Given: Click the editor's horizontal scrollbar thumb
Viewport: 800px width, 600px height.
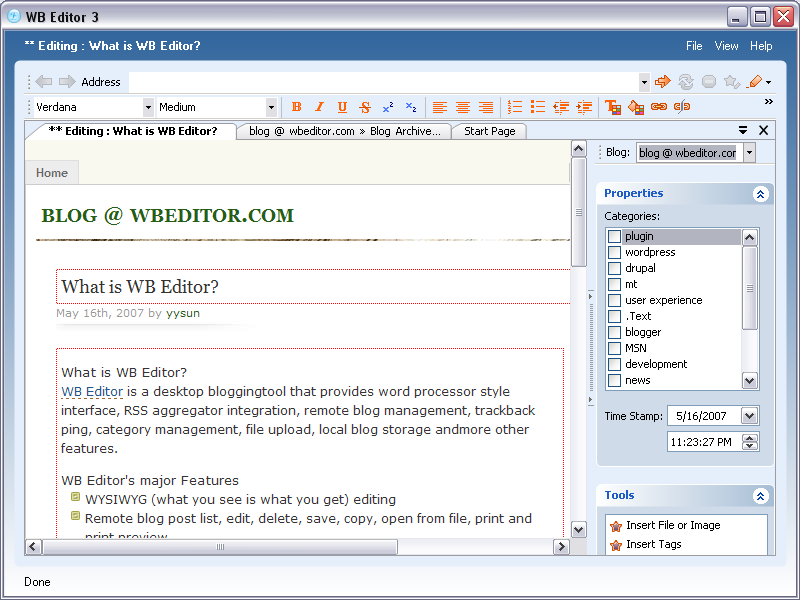Looking at the screenshot, I should click(x=220, y=547).
